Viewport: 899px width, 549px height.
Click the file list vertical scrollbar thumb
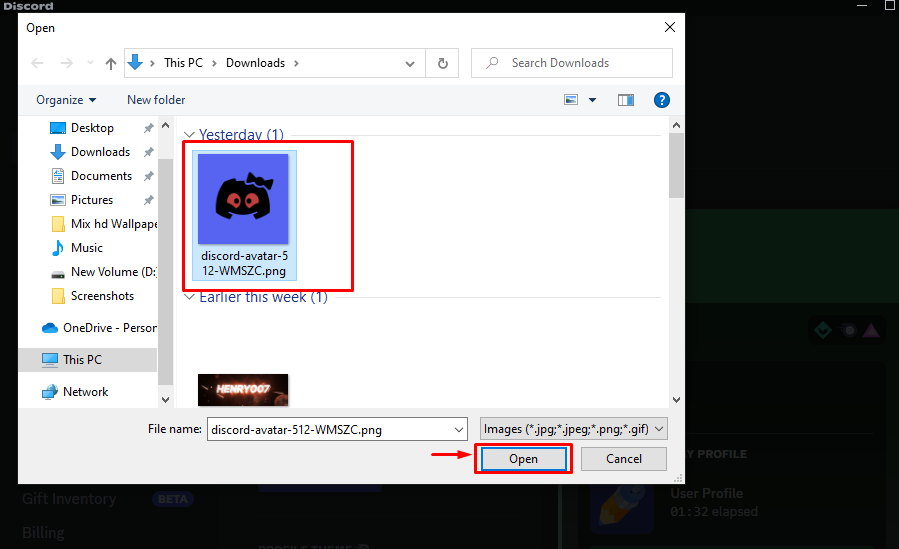pyautogui.click(x=677, y=166)
